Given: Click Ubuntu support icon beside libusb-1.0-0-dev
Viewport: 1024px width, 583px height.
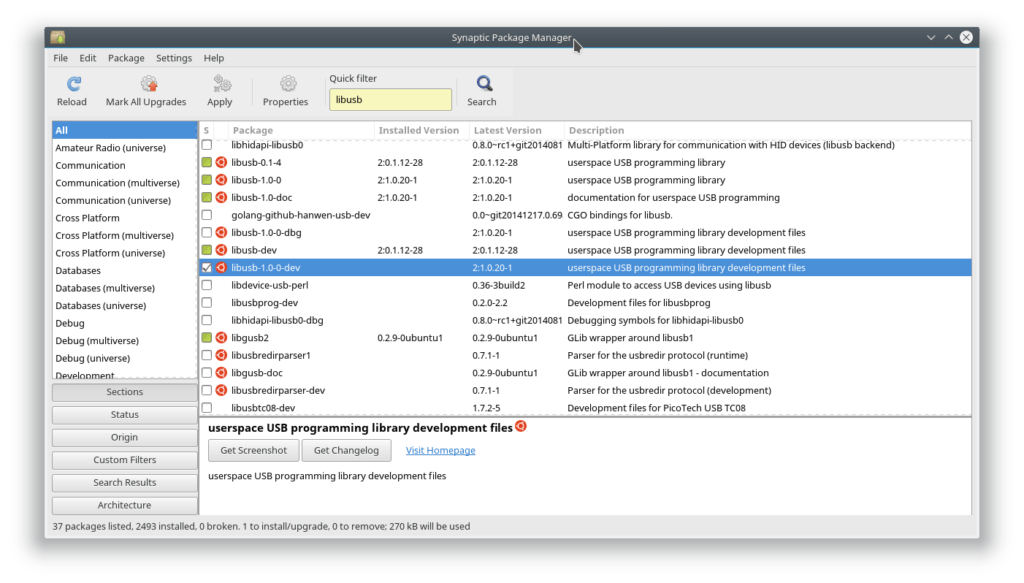Looking at the screenshot, I should coord(221,268).
